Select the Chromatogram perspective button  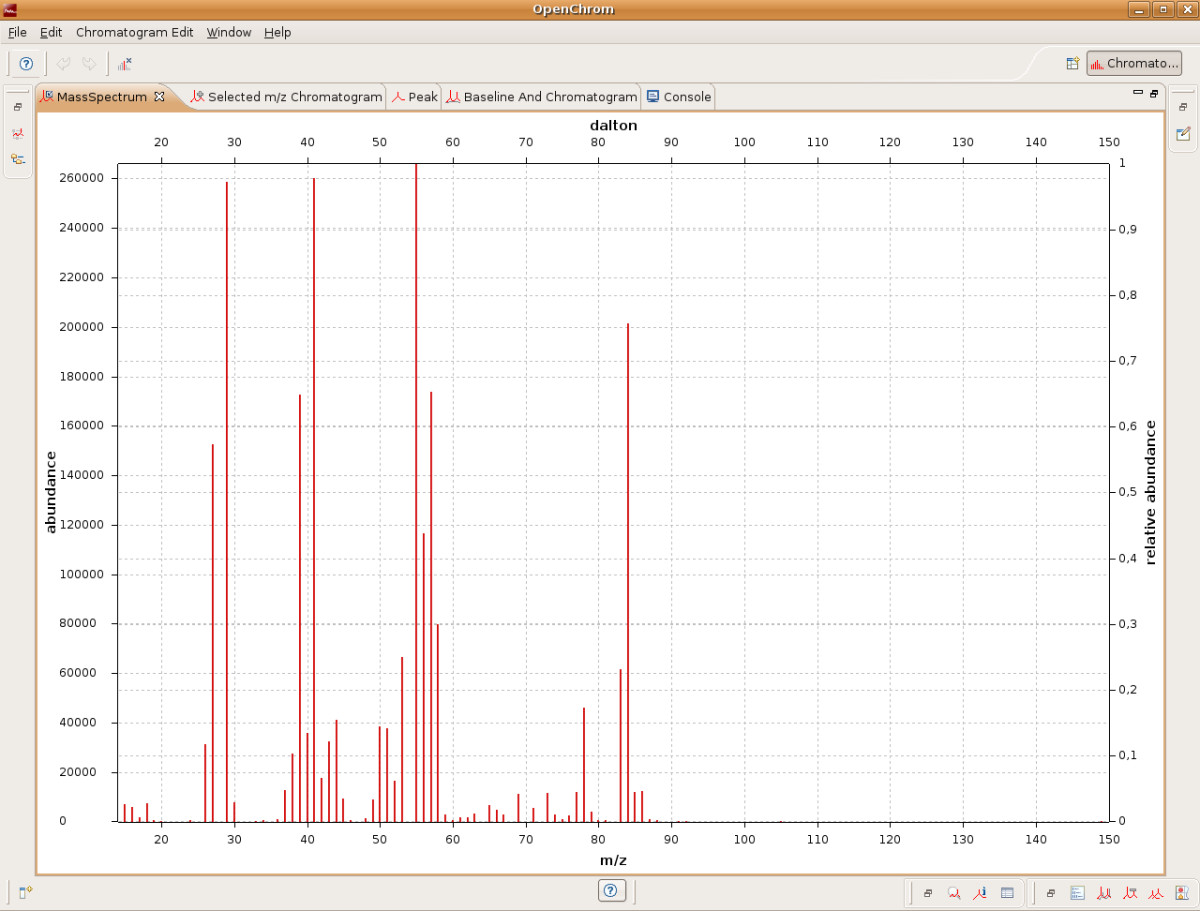(x=1134, y=63)
